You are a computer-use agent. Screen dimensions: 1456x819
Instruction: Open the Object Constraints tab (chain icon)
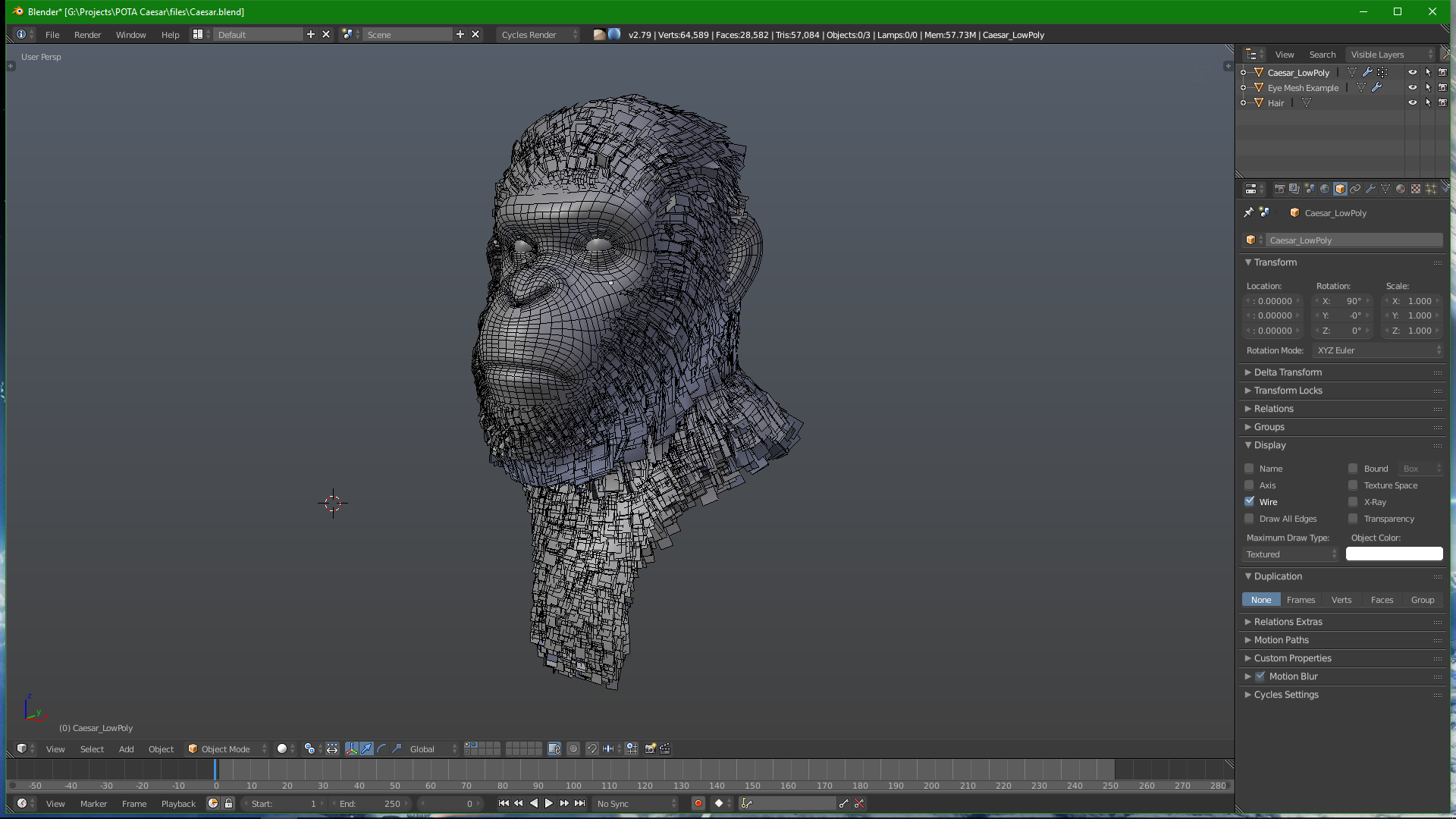[x=1355, y=189]
